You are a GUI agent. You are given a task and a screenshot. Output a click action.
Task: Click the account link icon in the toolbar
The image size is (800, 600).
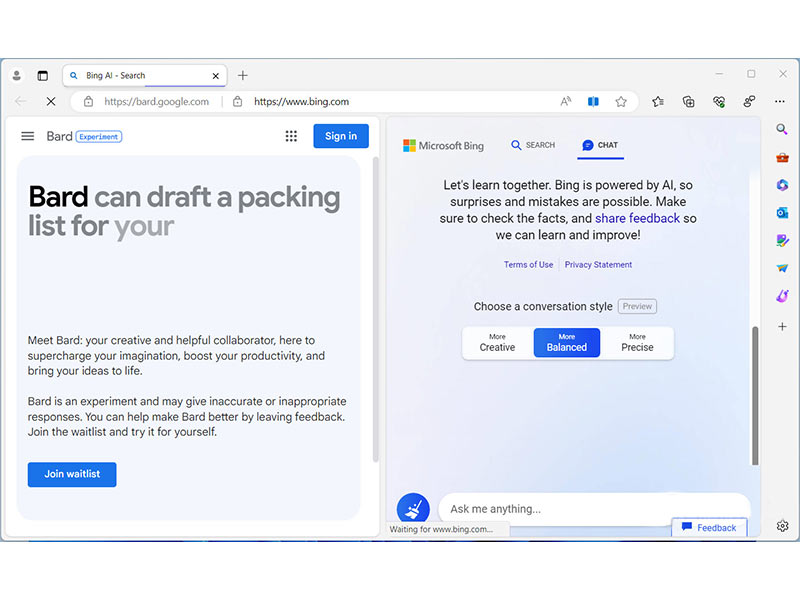(x=749, y=102)
